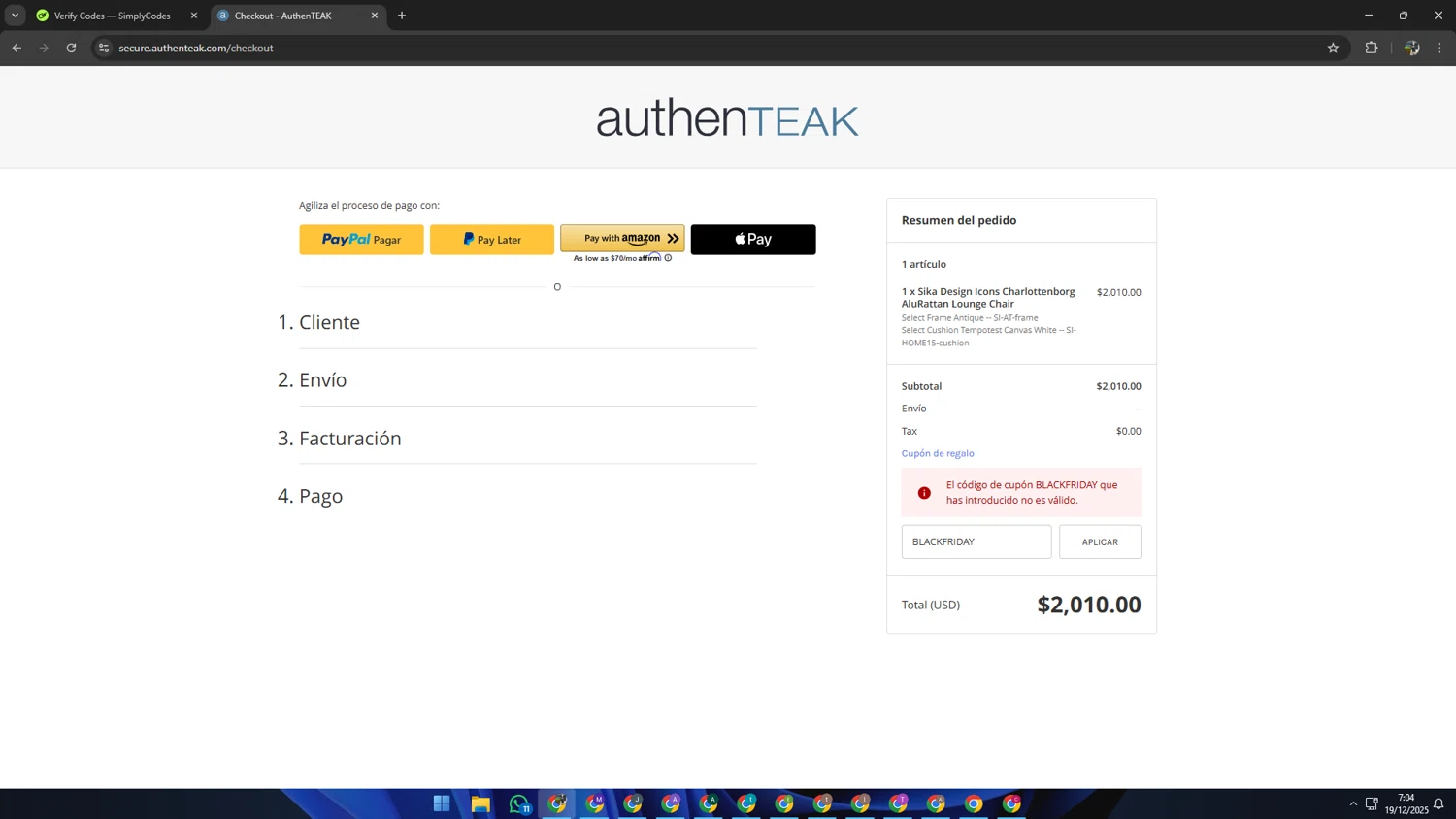Click the authenTEAK logo
Image resolution: width=1456 pixels, height=819 pixels.
pos(728,119)
